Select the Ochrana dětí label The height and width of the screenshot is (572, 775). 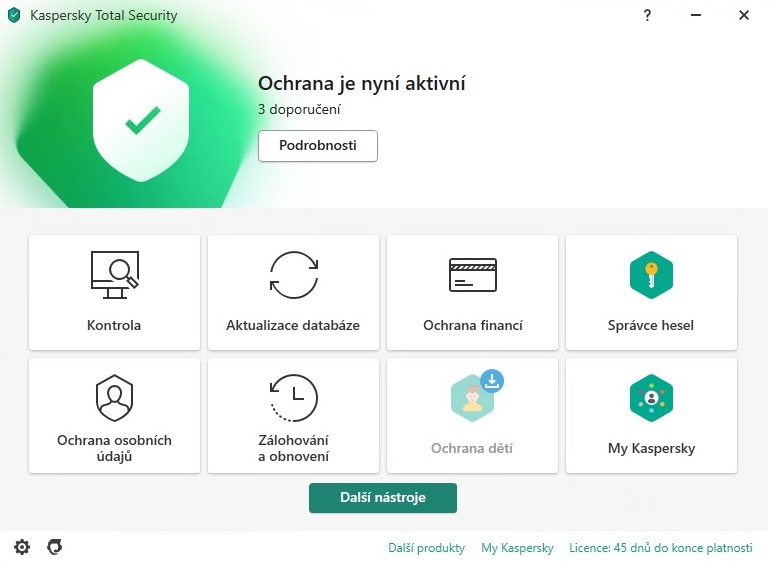[472, 448]
